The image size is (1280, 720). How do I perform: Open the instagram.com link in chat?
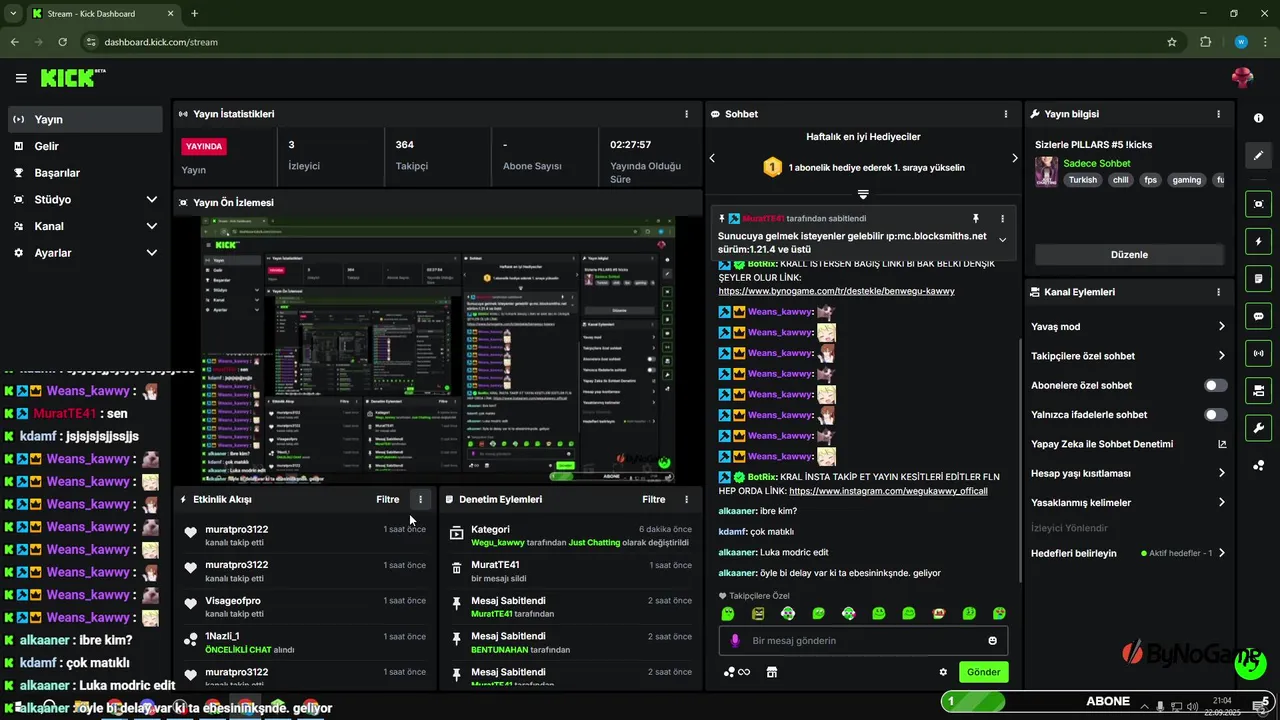point(888,491)
